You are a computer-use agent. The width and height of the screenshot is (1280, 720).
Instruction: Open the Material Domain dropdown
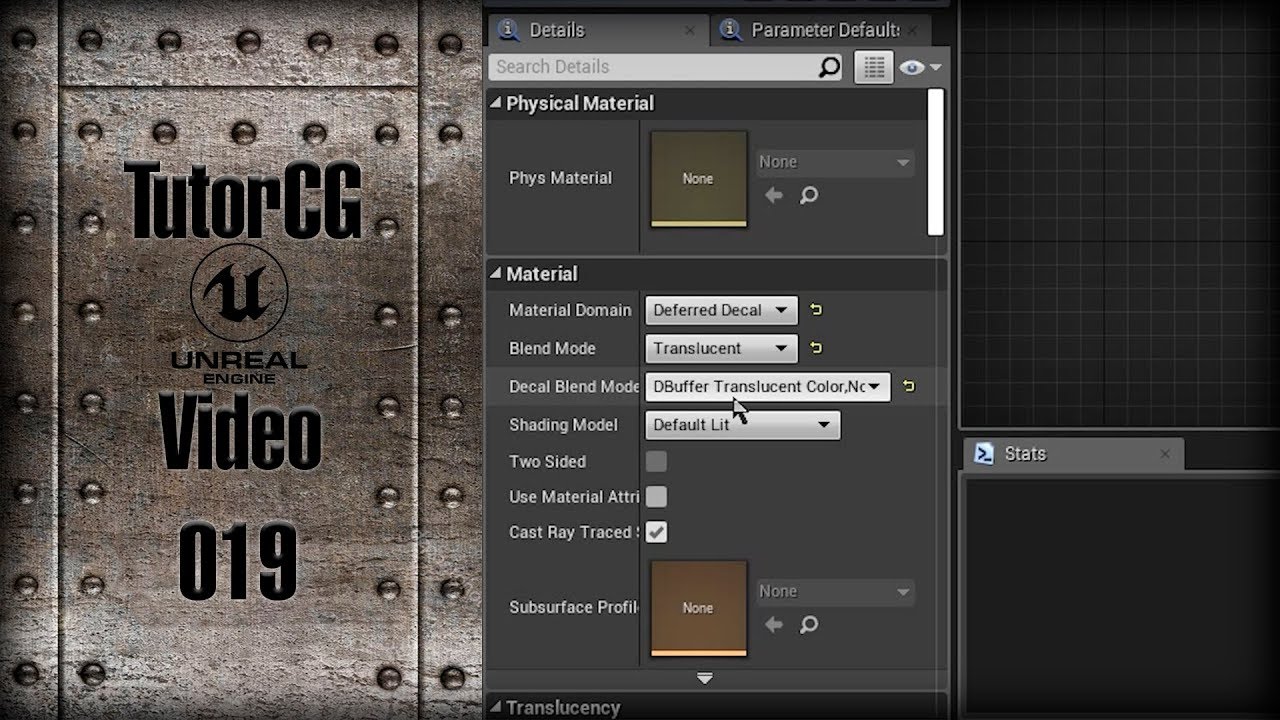(721, 310)
